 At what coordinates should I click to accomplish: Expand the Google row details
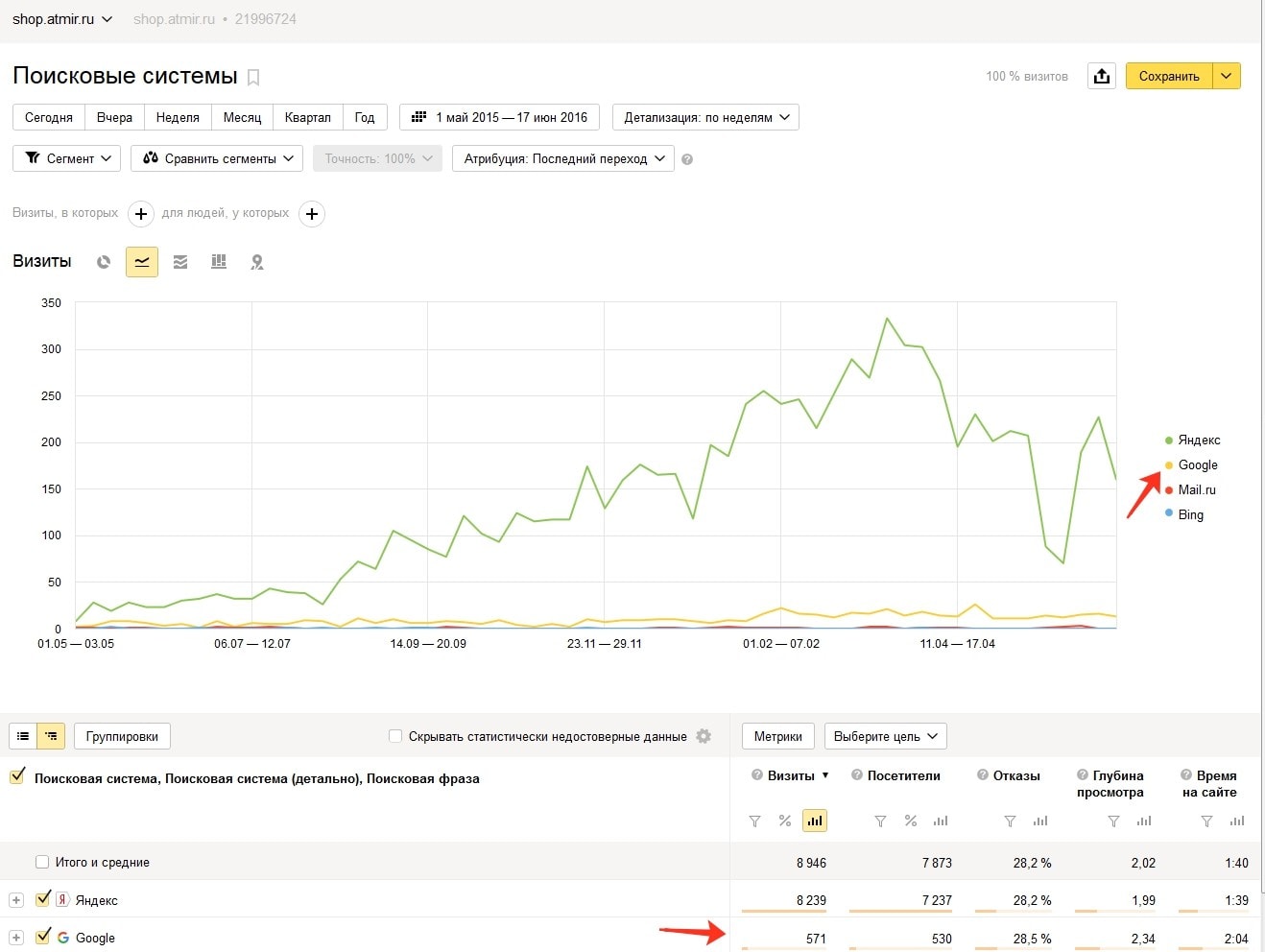click(16, 938)
